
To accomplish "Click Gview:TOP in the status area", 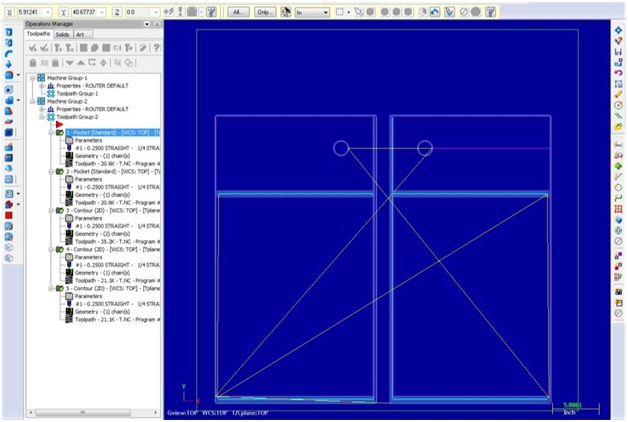I will pos(182,413).
